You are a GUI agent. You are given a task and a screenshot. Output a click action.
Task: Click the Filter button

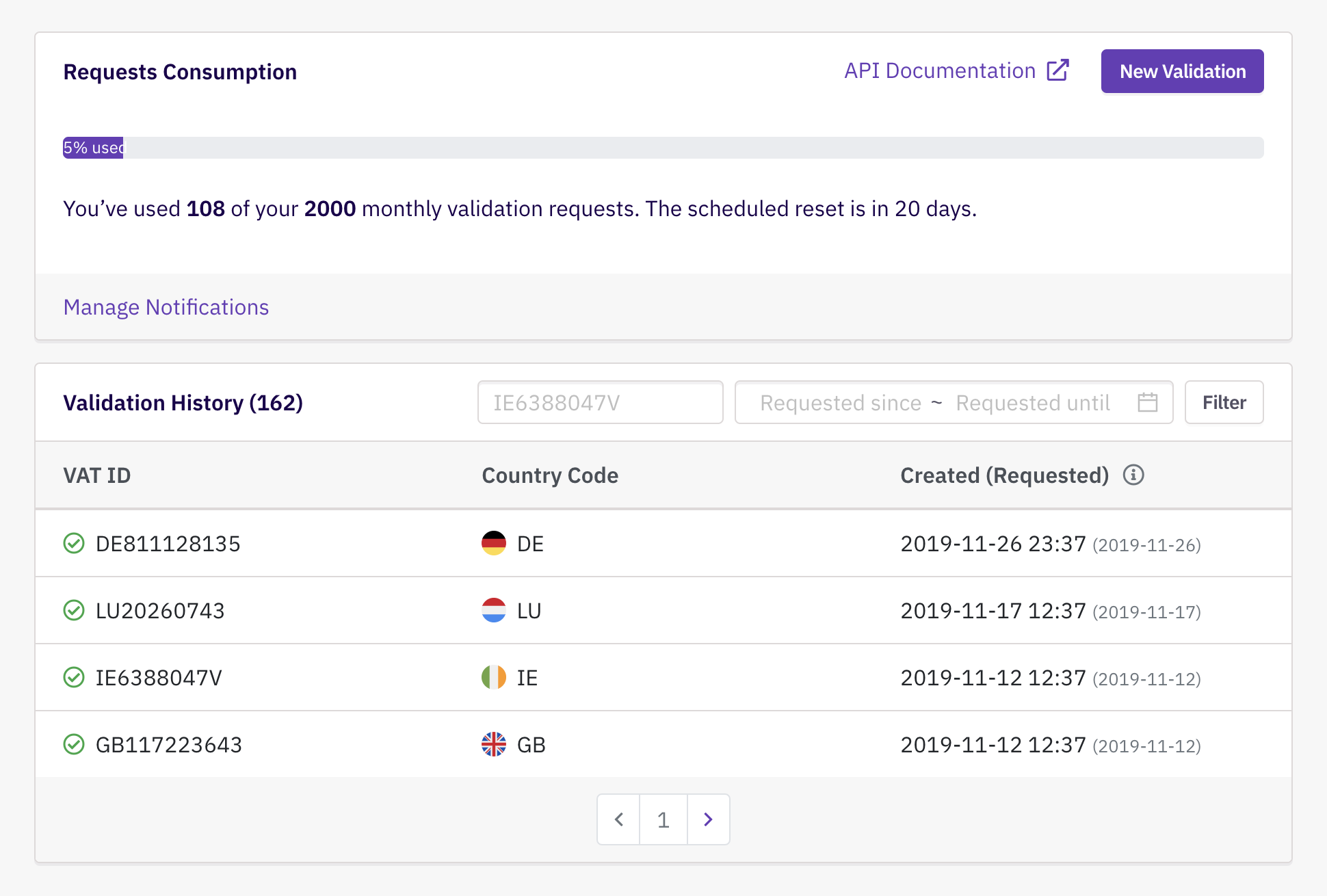(x=1224, y=402)
